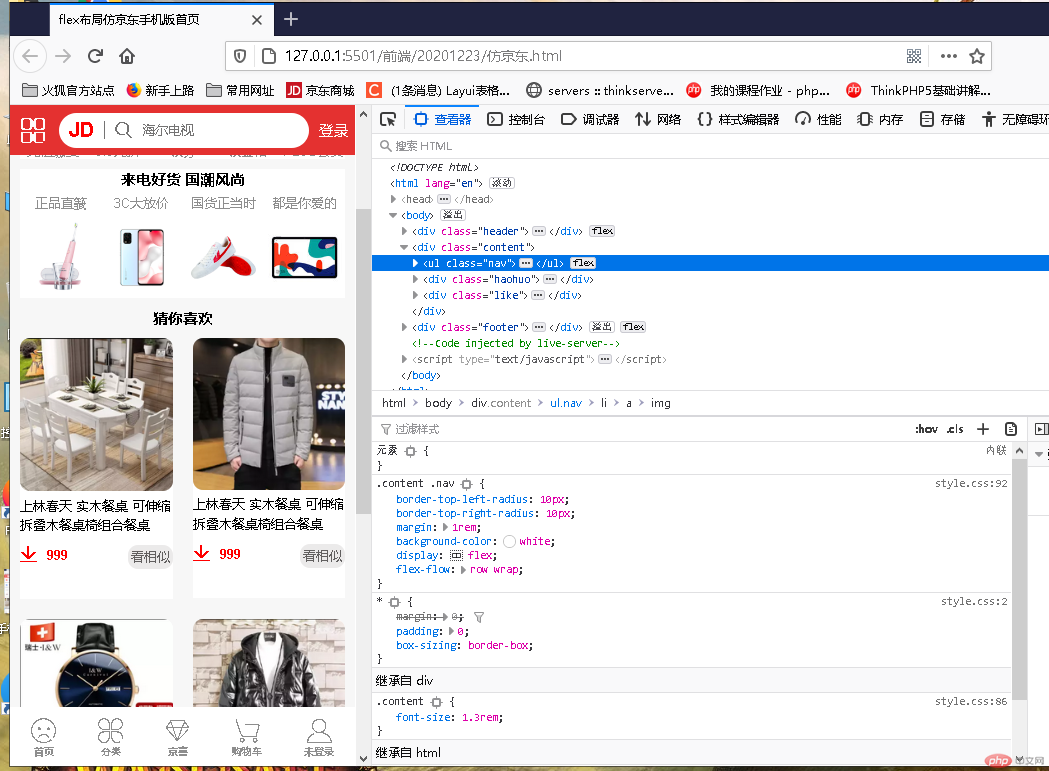
Task: Click the QR code icon in address bar
Action: 914,56
